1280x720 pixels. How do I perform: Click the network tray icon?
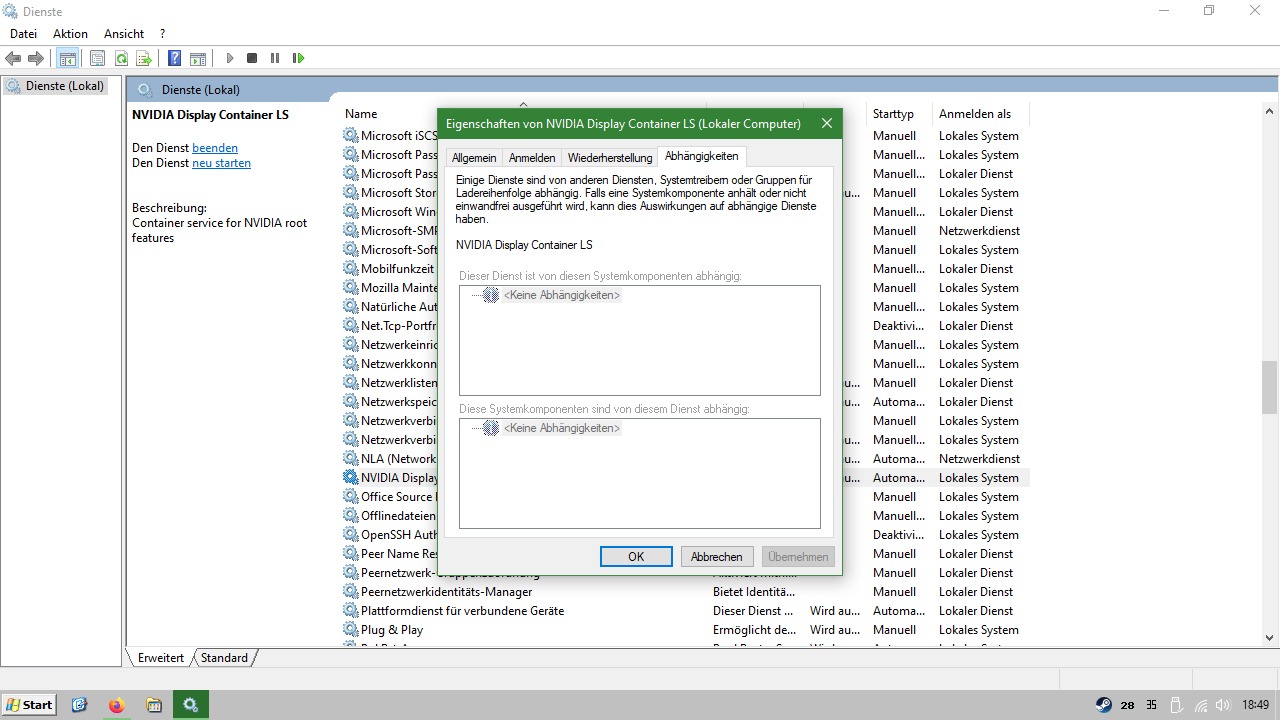click(1202, 705)
